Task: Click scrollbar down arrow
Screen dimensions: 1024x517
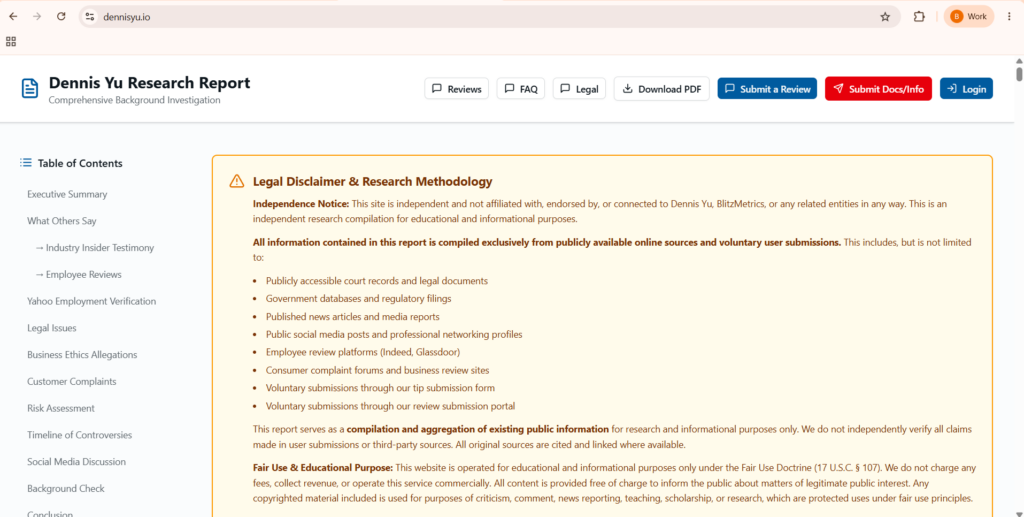Action: (1019, 513)
